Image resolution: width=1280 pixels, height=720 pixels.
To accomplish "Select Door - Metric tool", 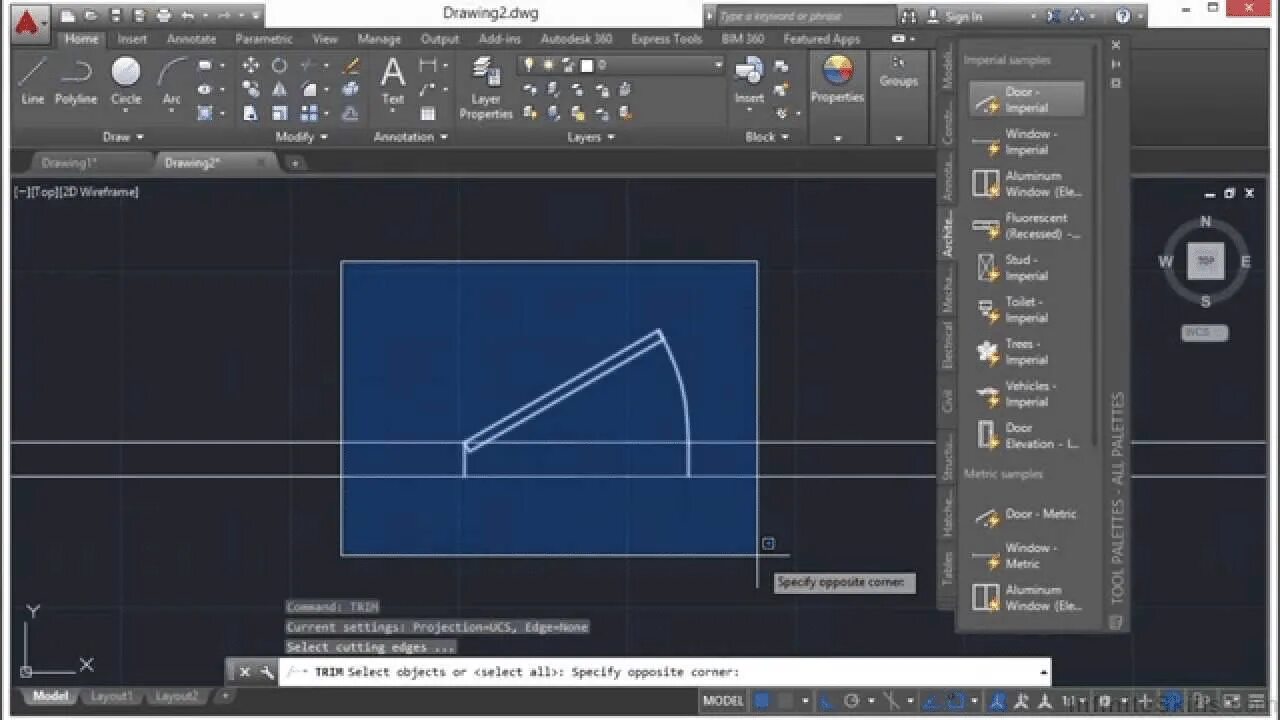I will (x=1027, y=515).
